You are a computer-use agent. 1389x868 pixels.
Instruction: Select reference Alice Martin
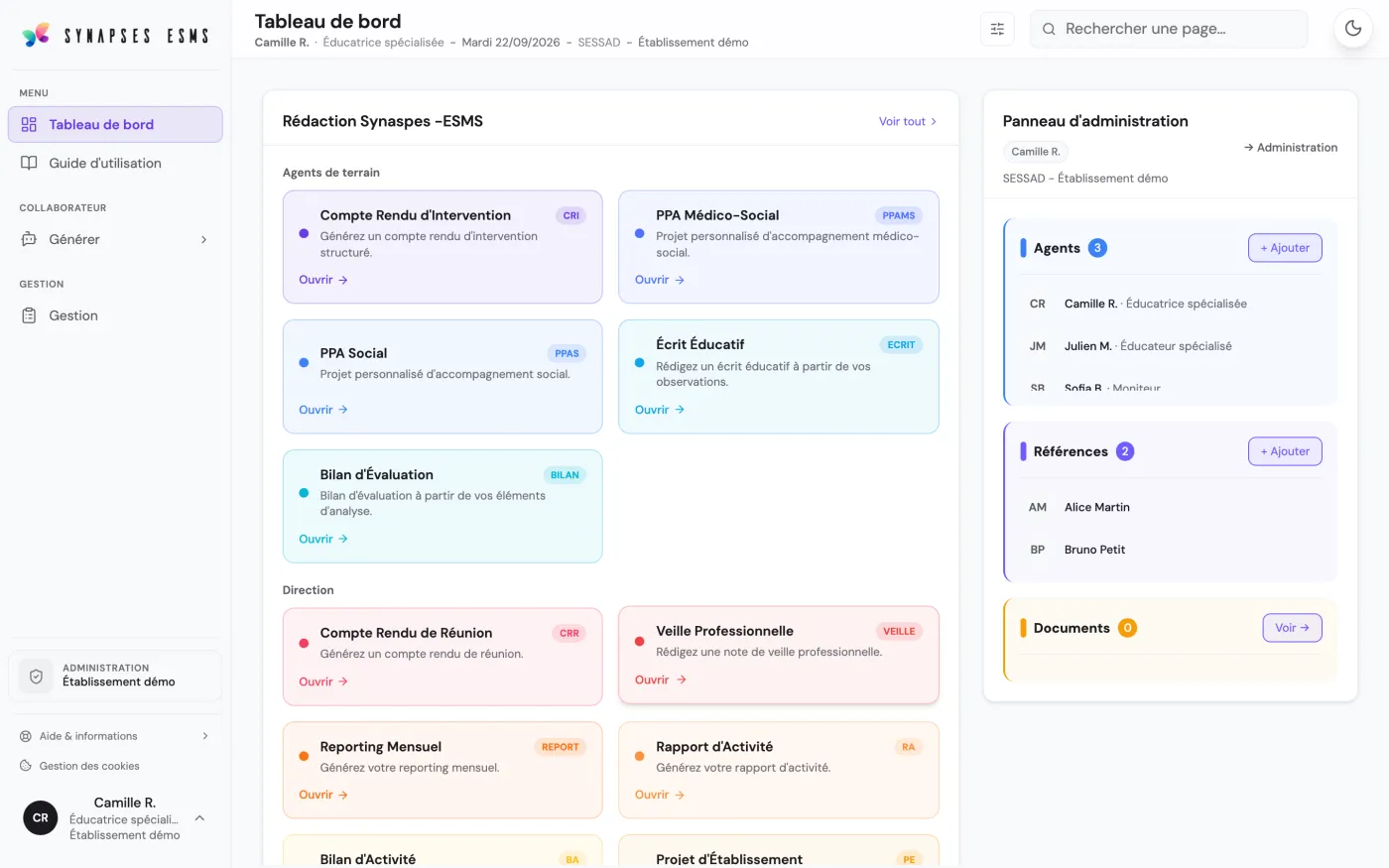1171,507
